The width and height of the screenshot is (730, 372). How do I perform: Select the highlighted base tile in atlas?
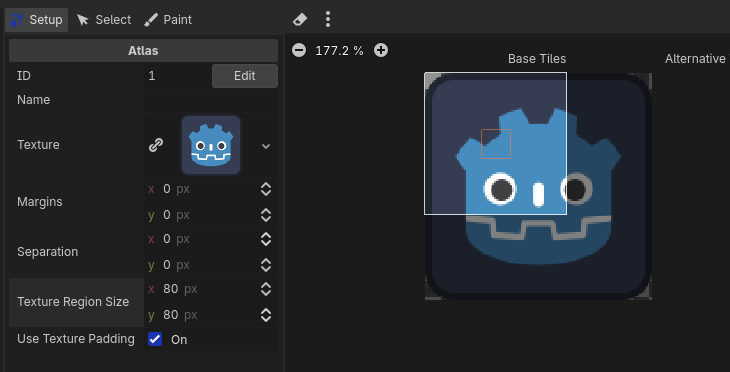pos(495,143)
